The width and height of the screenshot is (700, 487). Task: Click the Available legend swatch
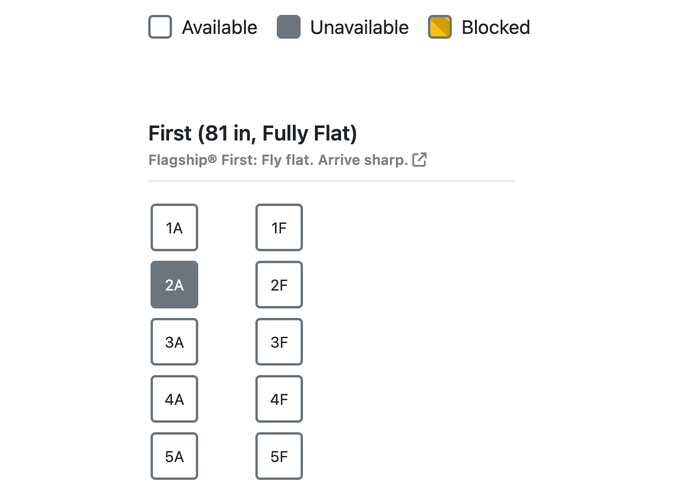coord(160,27)
